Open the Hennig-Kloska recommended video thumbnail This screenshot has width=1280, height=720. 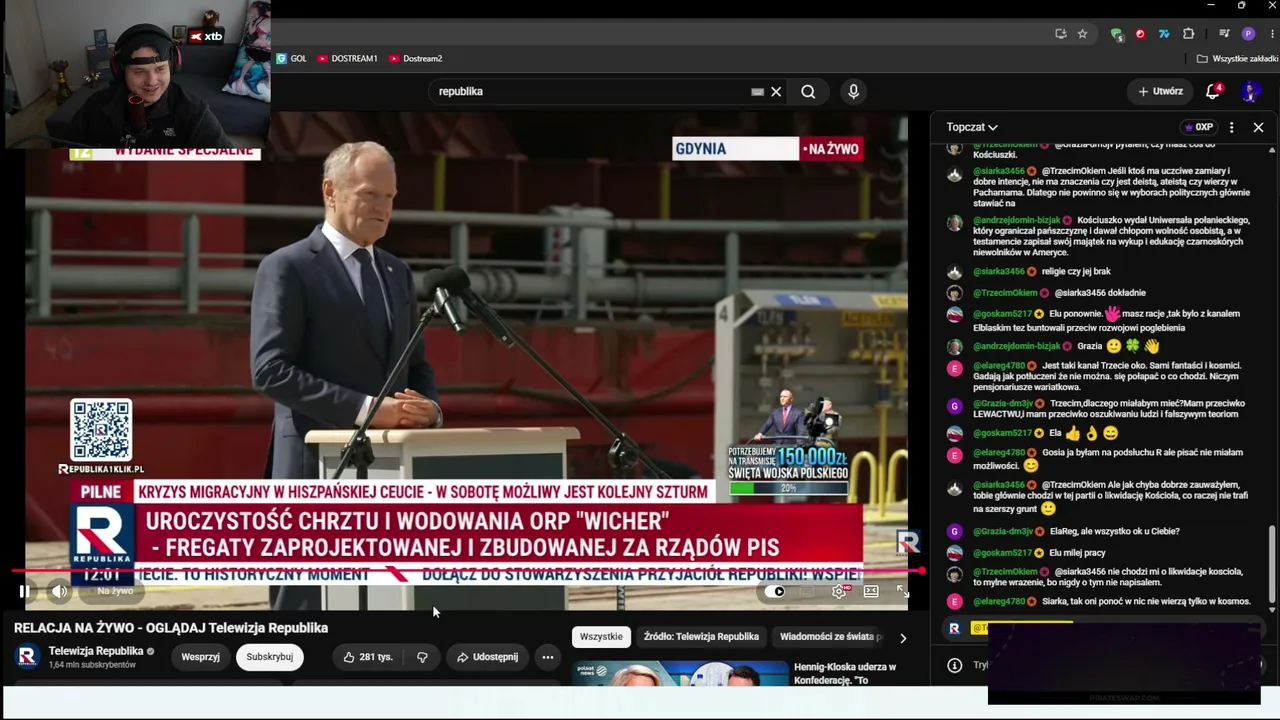680,673
